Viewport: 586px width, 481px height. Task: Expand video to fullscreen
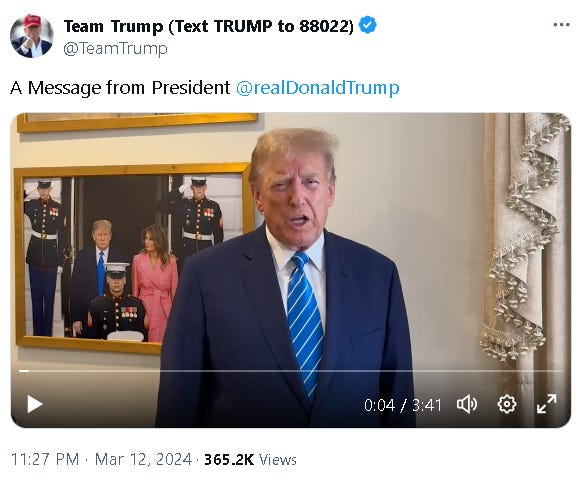546,404
